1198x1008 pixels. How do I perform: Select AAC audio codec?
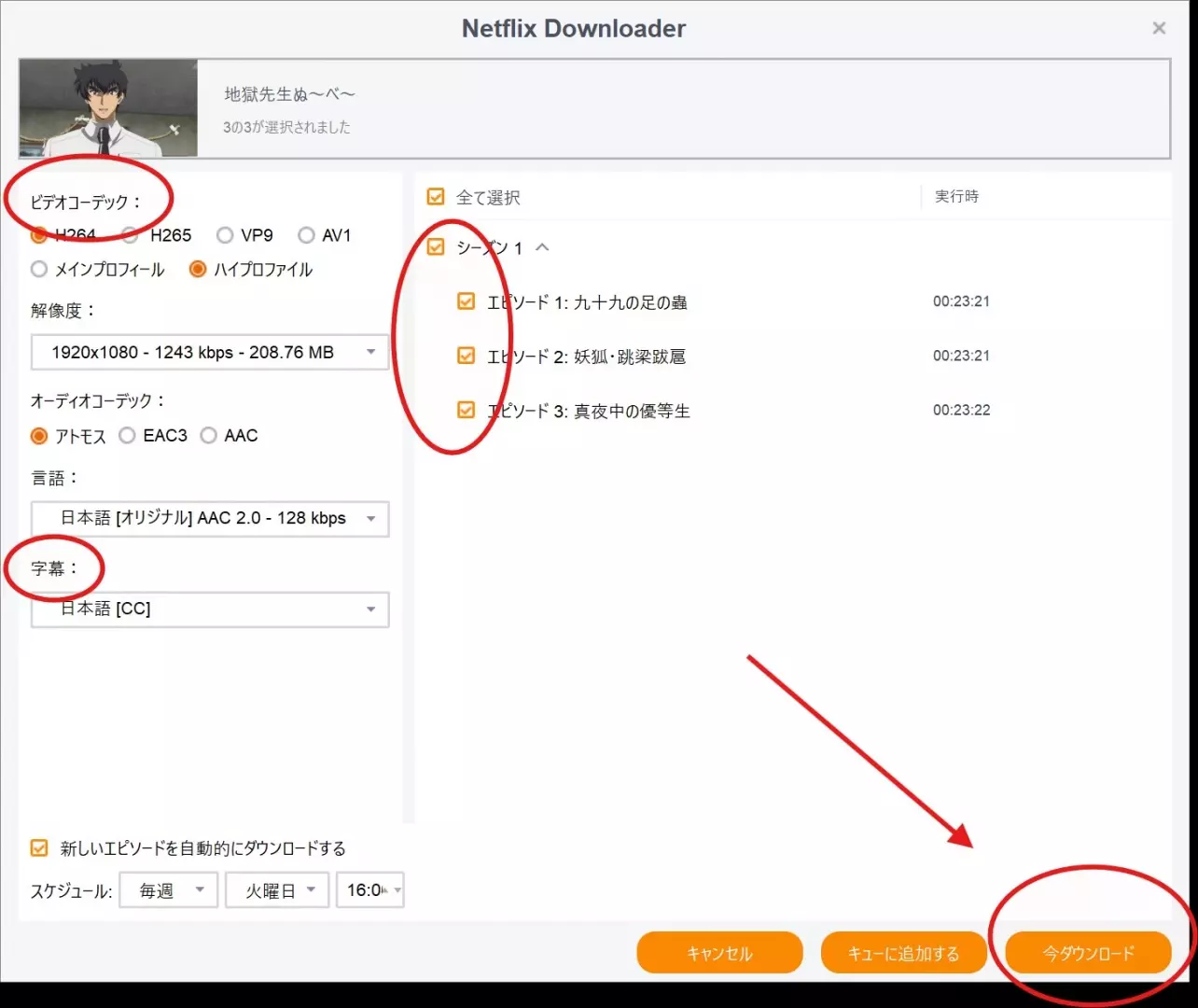click(209, 436)
